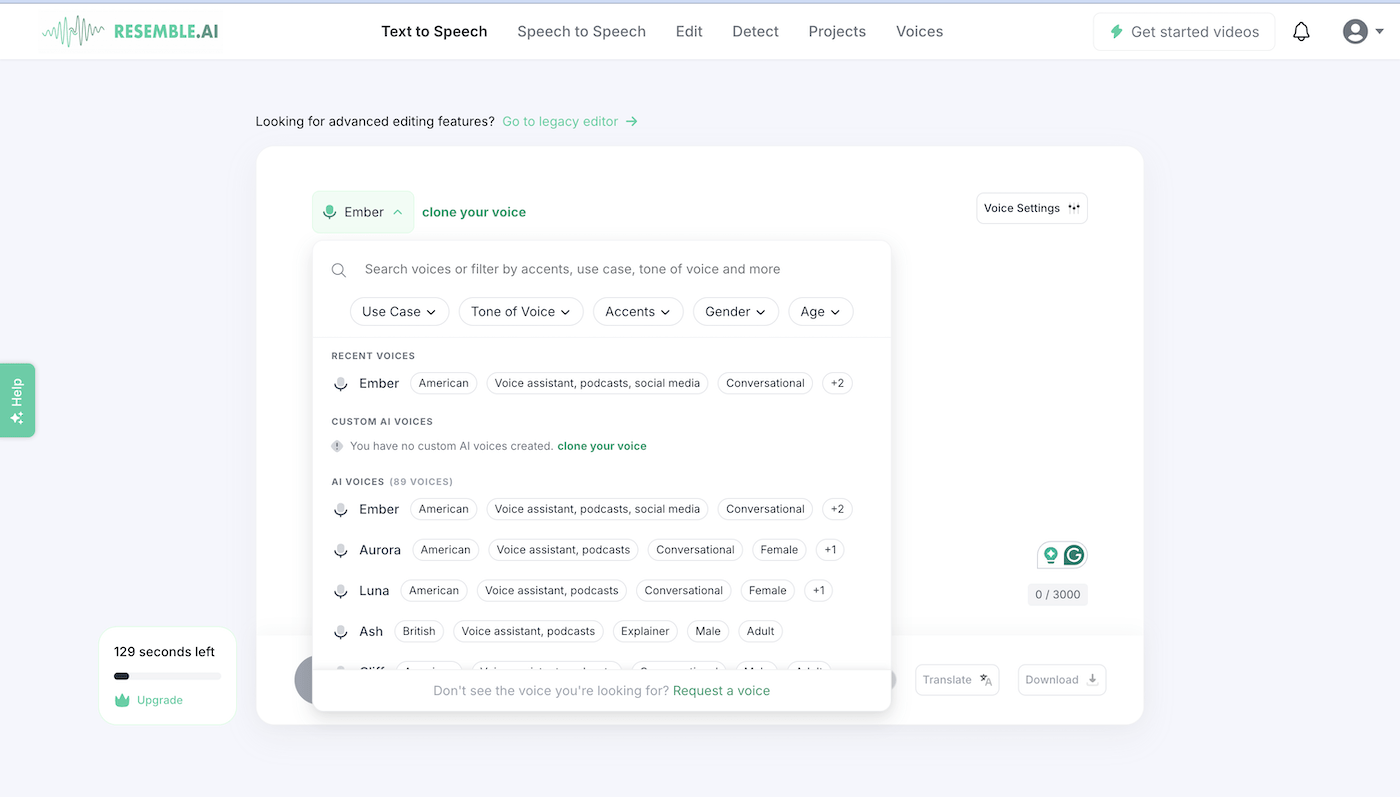The width and height of the screenshot is (1400, 797).
Task: Click the sliders icon on Voice Settings
Action: tap(1074, 208)
